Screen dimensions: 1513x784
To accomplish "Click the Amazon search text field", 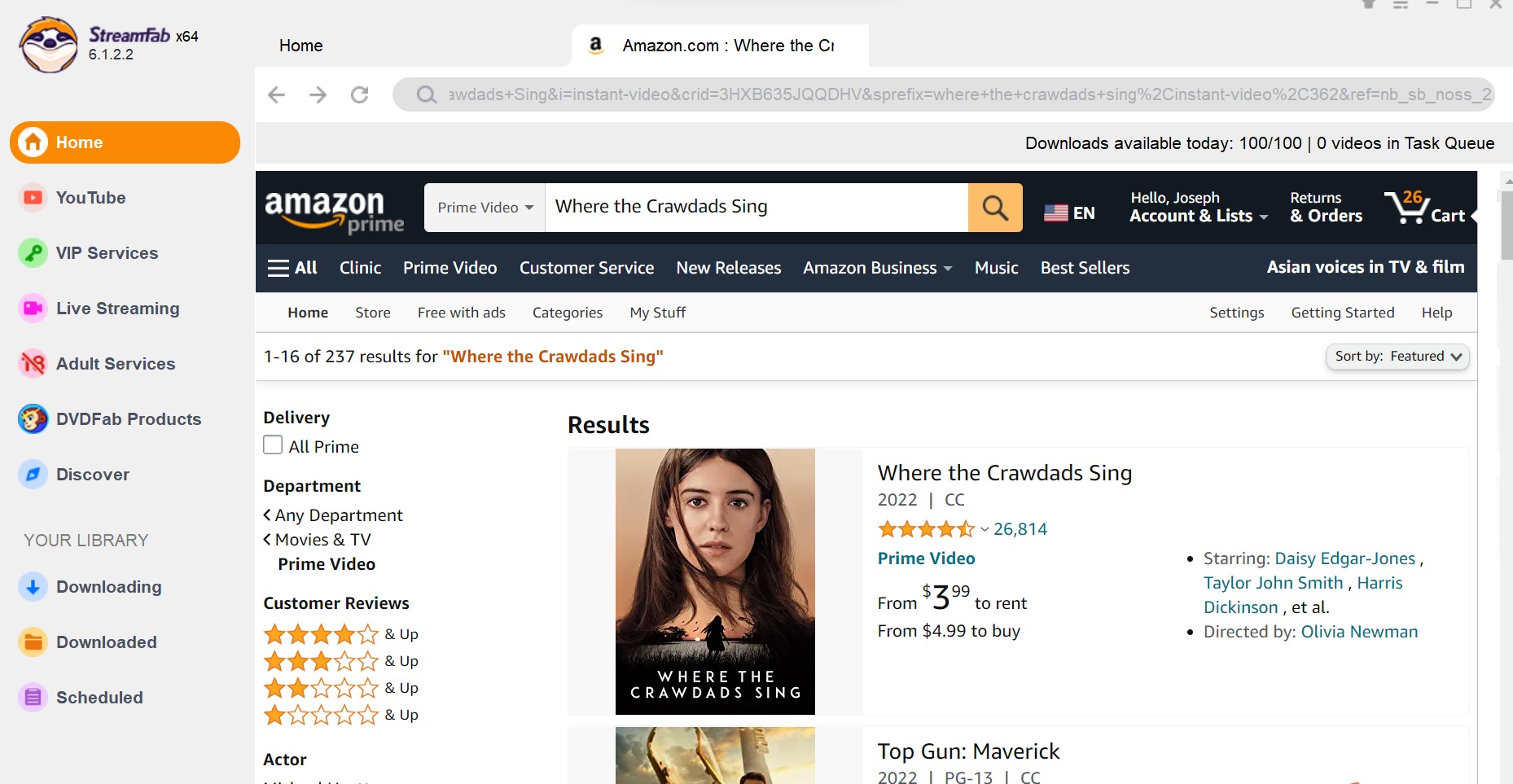I will tap(757, 208).
